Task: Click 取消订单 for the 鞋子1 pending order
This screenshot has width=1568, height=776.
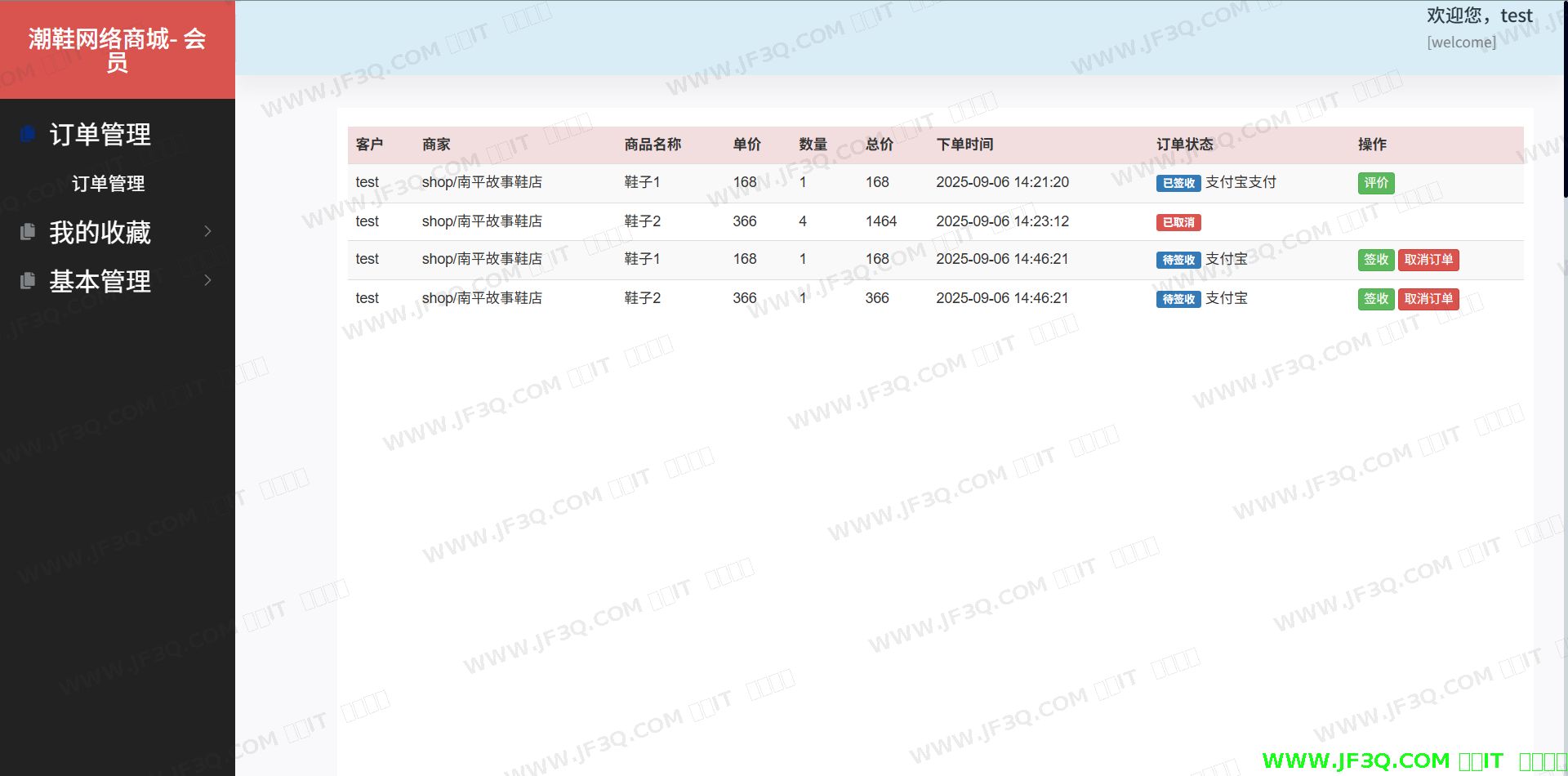Action: click(1428, 260)
